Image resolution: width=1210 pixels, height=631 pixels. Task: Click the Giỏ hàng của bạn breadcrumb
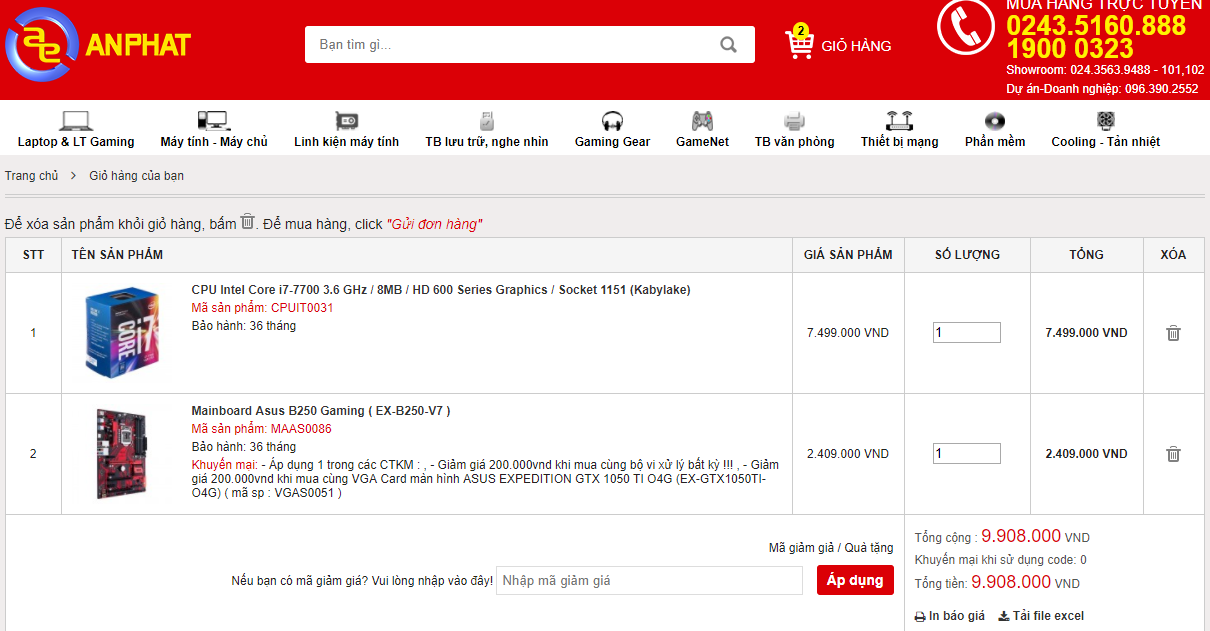pos(136,176)
